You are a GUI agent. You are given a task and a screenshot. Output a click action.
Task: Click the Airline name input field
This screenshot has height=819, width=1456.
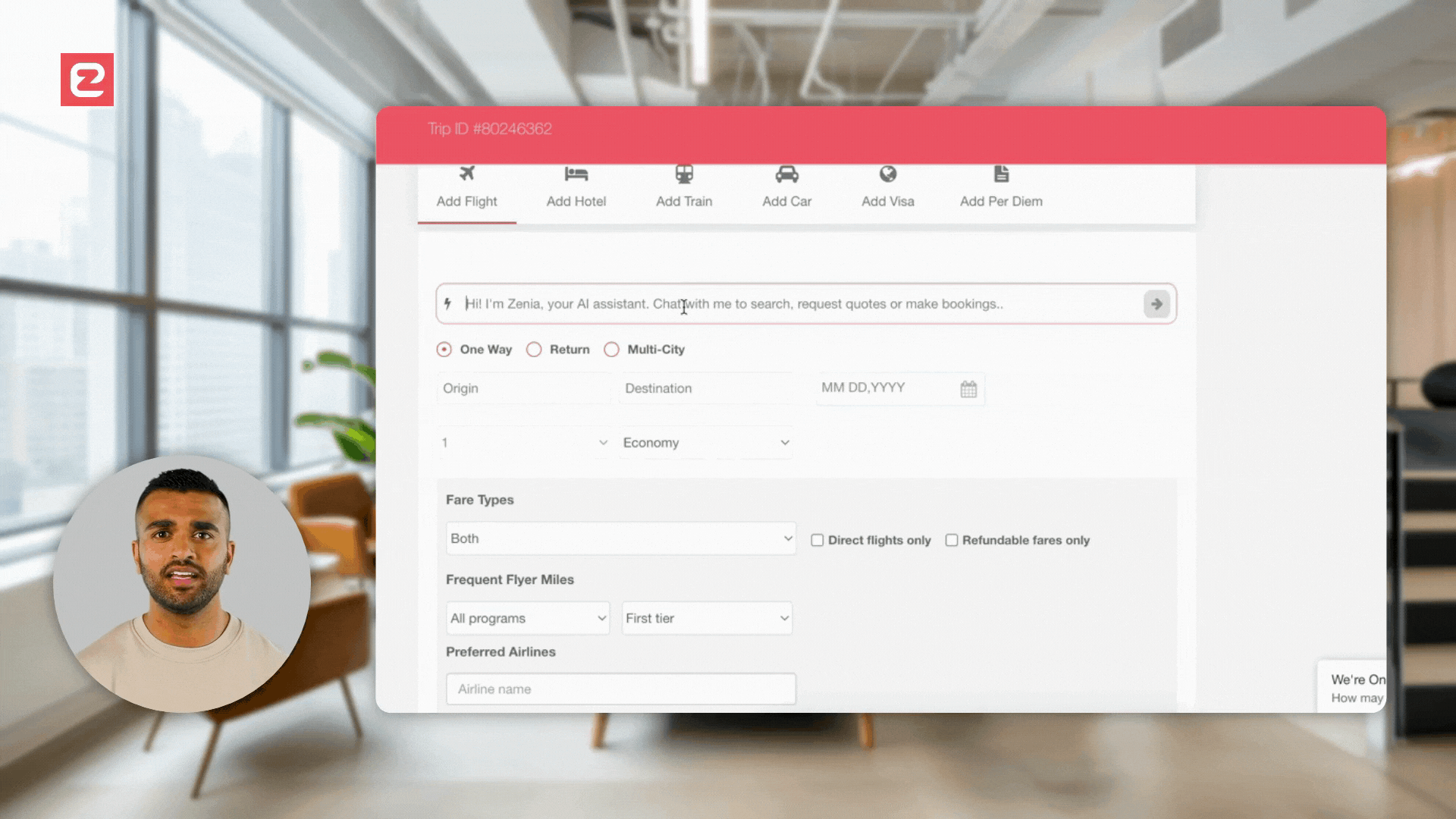pyautogui.click(x=619, y=688)
